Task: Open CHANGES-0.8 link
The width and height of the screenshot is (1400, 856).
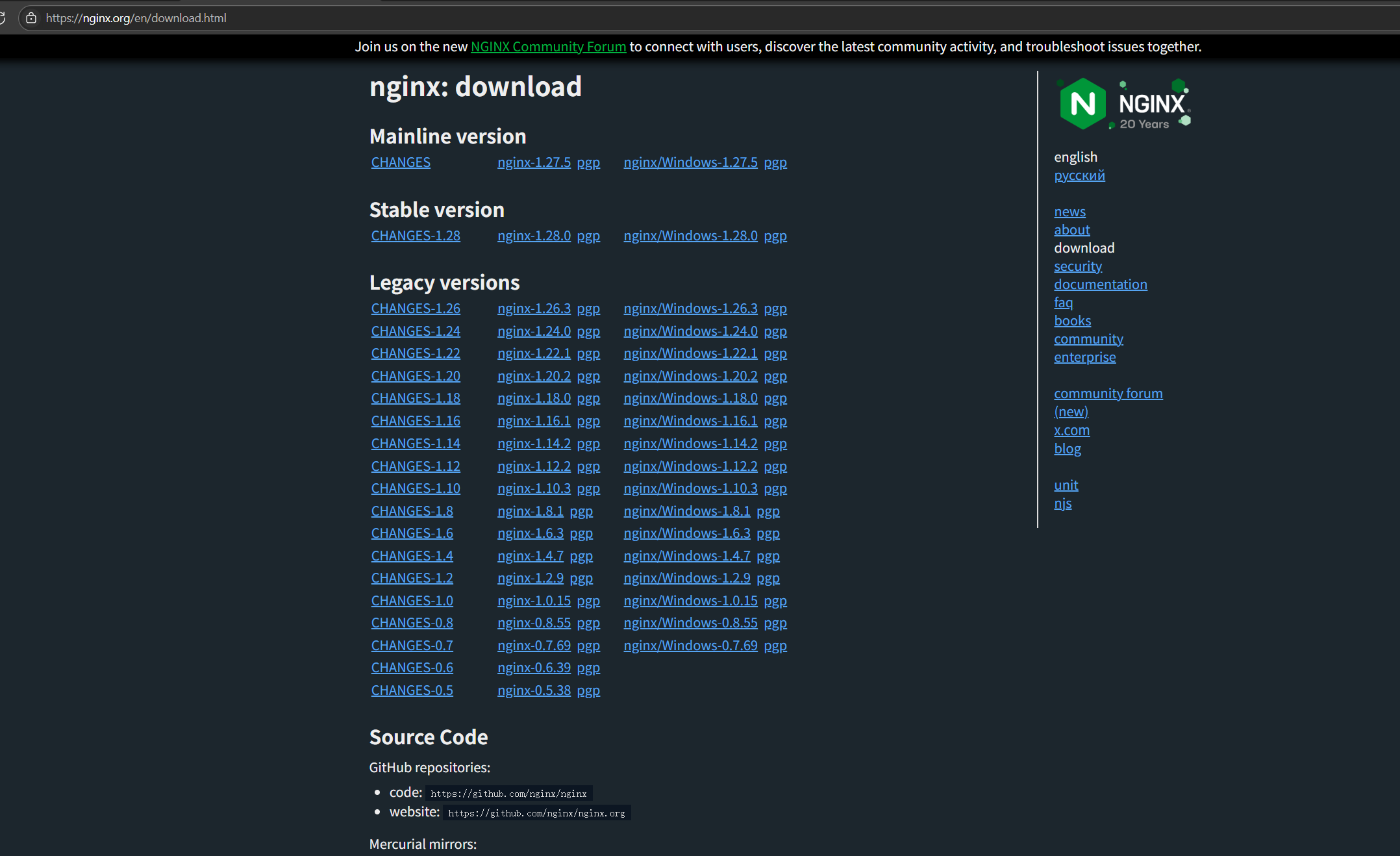Action: [412, 623]
